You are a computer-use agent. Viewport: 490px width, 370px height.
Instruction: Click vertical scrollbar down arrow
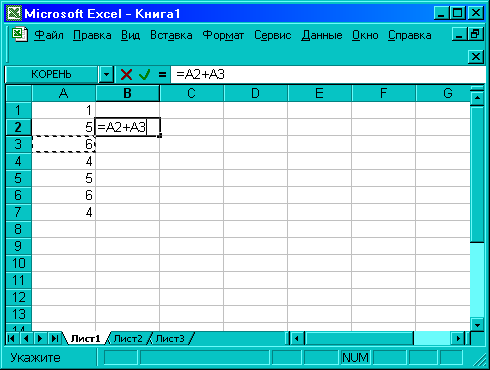coord(477,325)
